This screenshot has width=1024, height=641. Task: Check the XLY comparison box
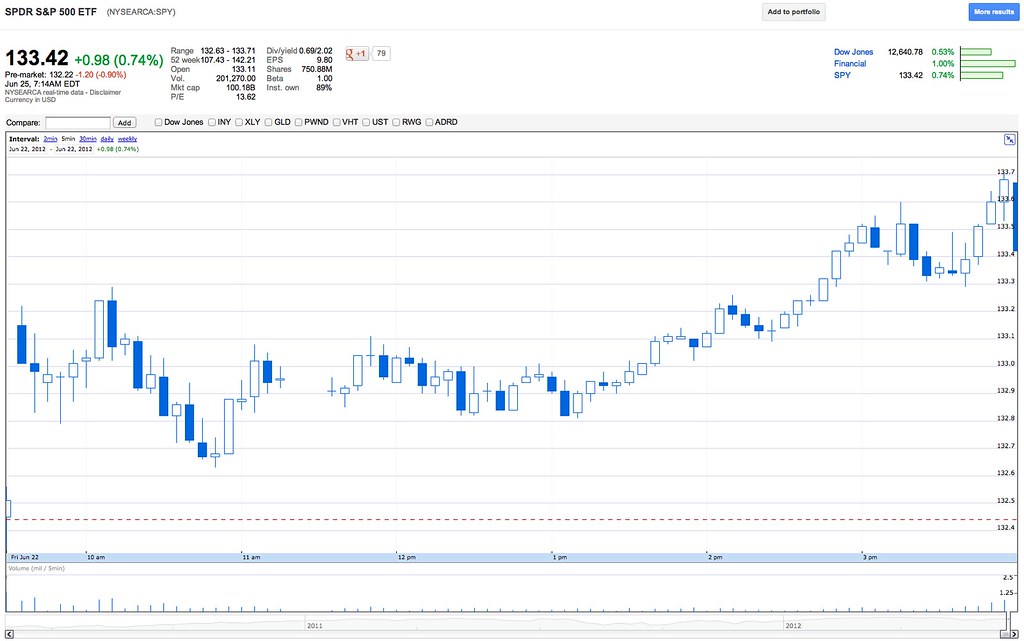239,122
